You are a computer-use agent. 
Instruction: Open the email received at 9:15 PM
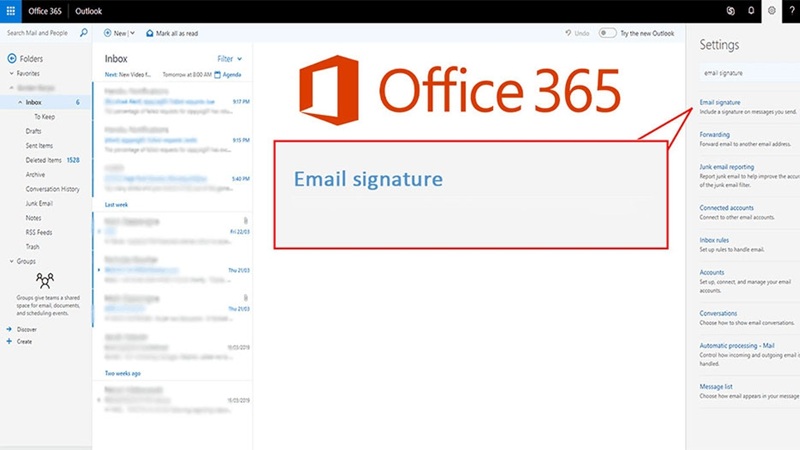point(173,140)
